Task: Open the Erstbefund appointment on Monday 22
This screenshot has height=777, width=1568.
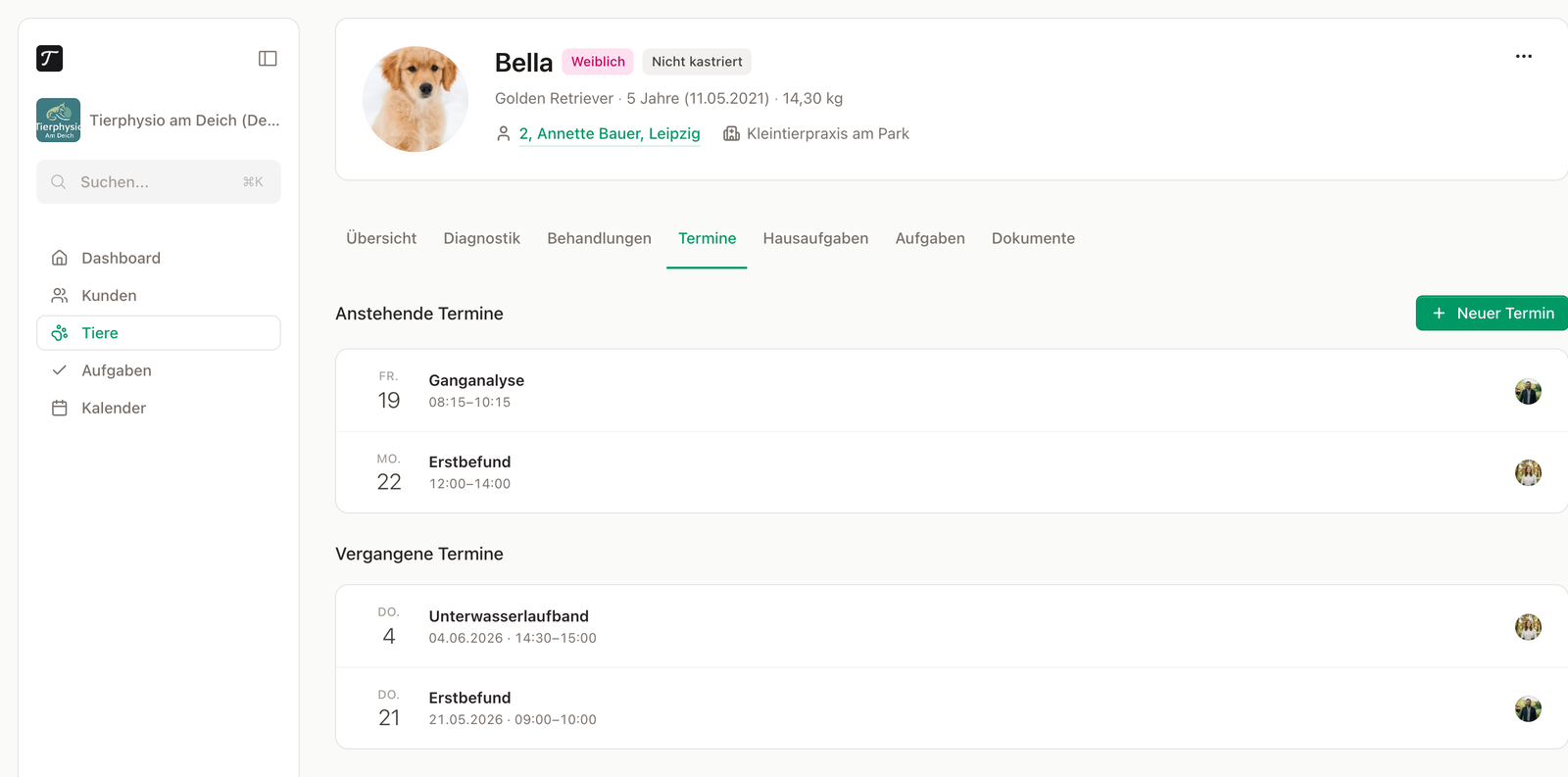Action: tap(952, 472)
